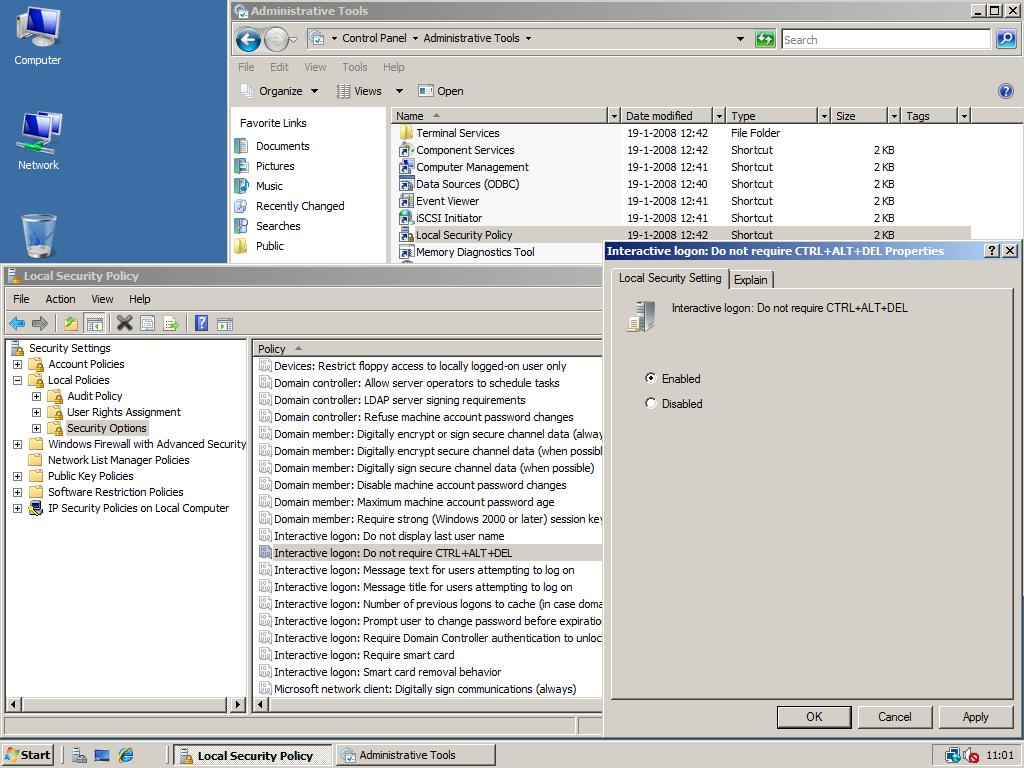Image resolution: width=1024 pixels, height=768 pixels.
Task: Click the blue Help question mark toolbar icon
Action: 201,323
